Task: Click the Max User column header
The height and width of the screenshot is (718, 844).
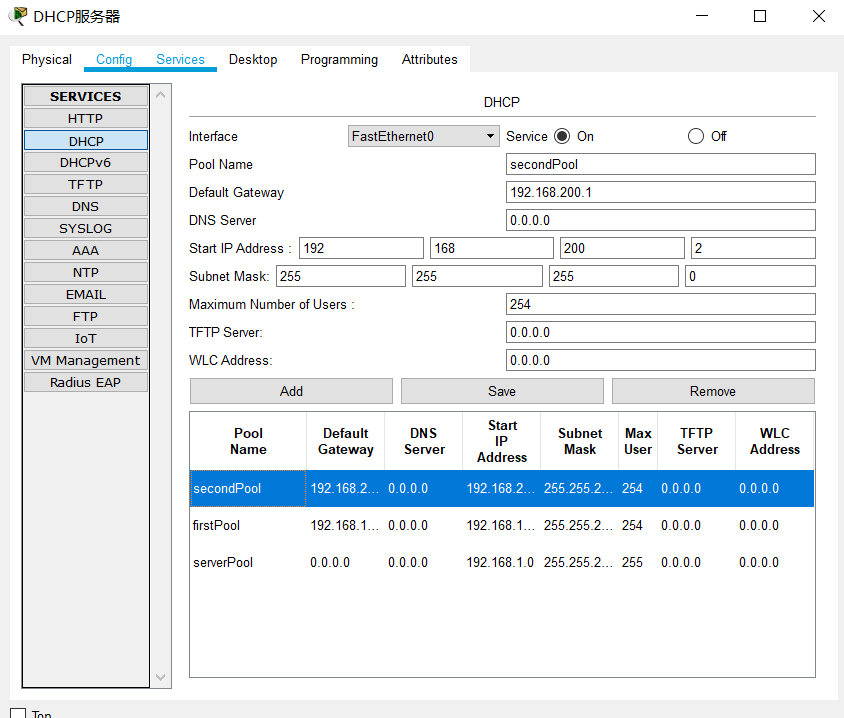Action: (x=638, y=441)
